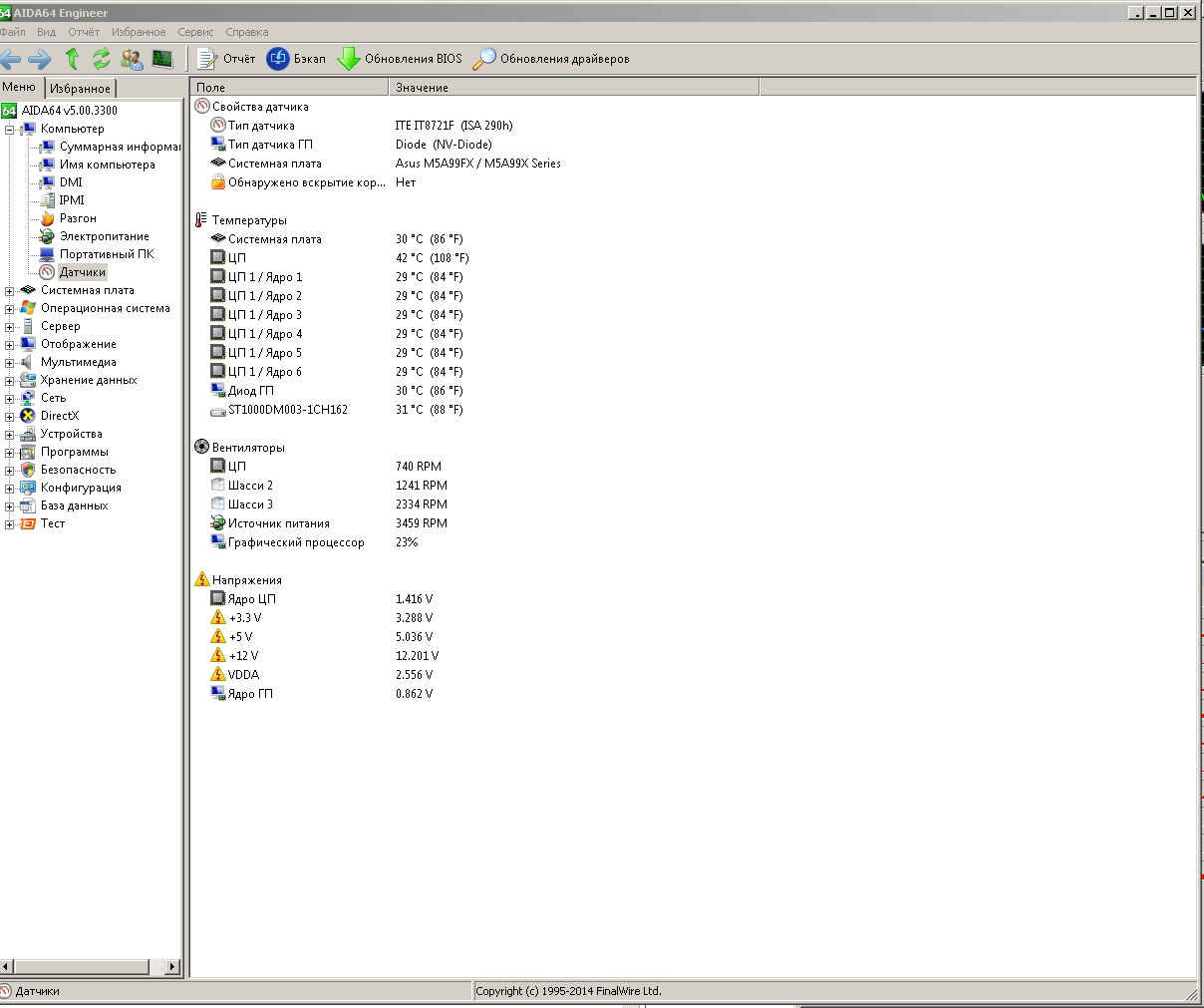
Task: Click the Тест tree icon
Action: coord(28,523)
